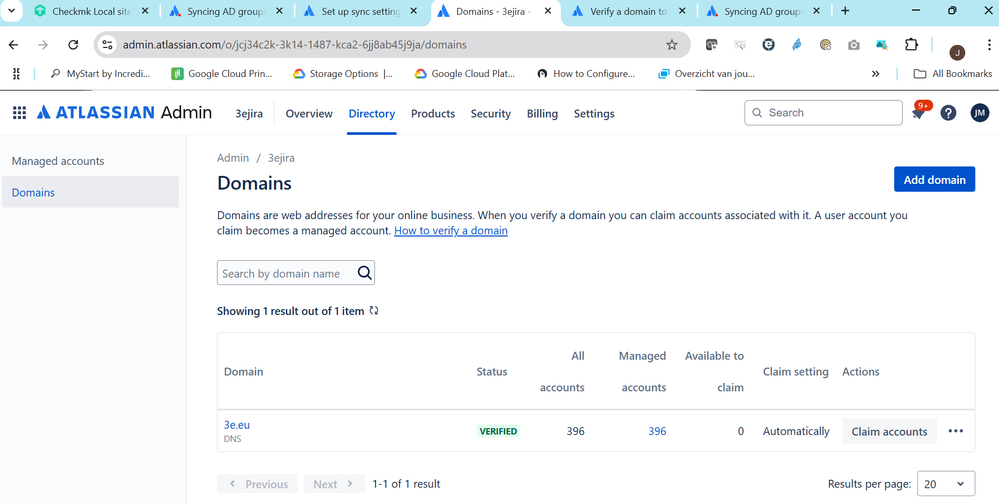This screenshot has width=999, height=503.
Task: Open the MyStart by Incredi... bookmark
Action: 101,74
